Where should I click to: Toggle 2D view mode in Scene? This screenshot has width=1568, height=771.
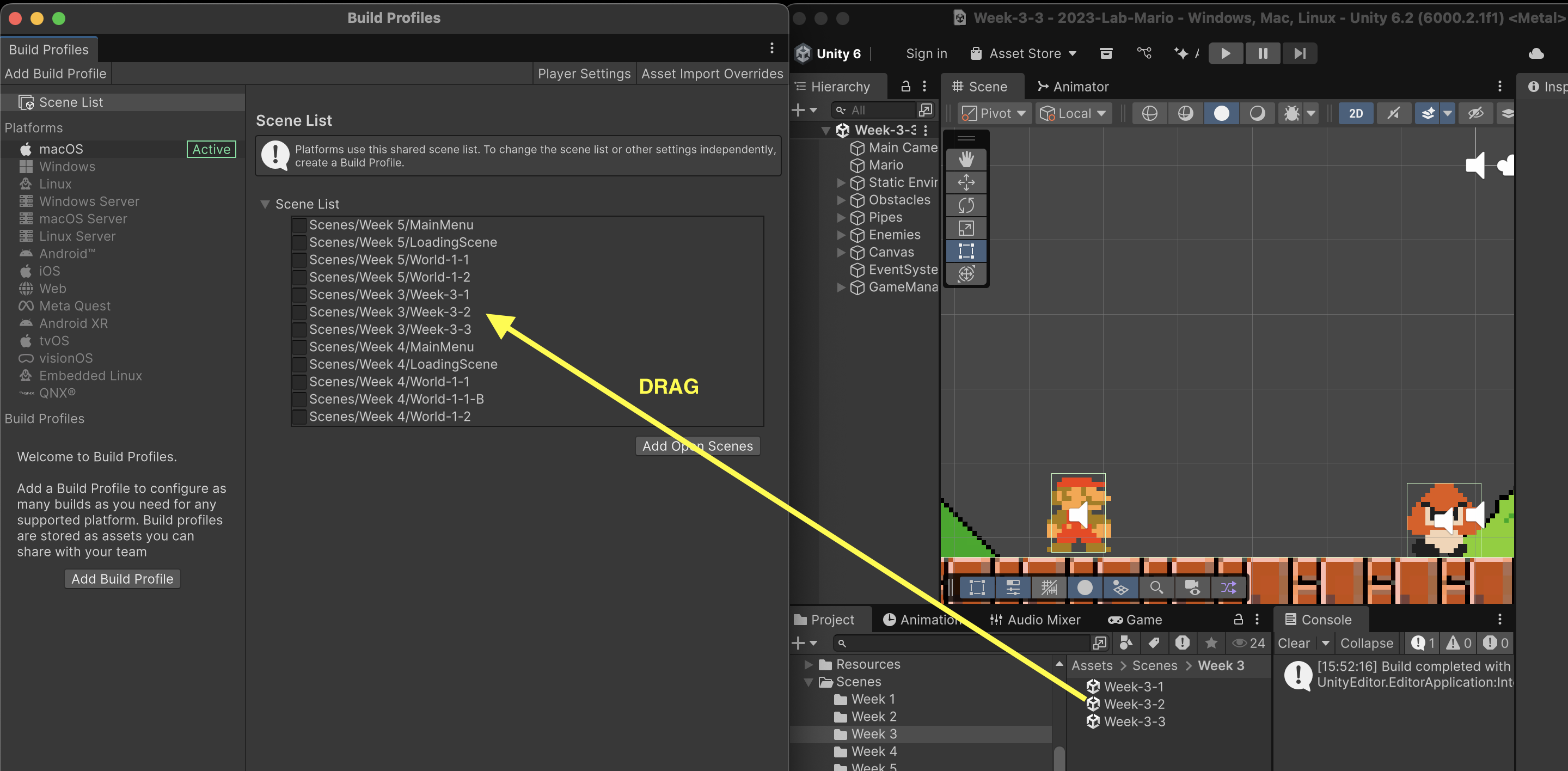pos(1356,113)
